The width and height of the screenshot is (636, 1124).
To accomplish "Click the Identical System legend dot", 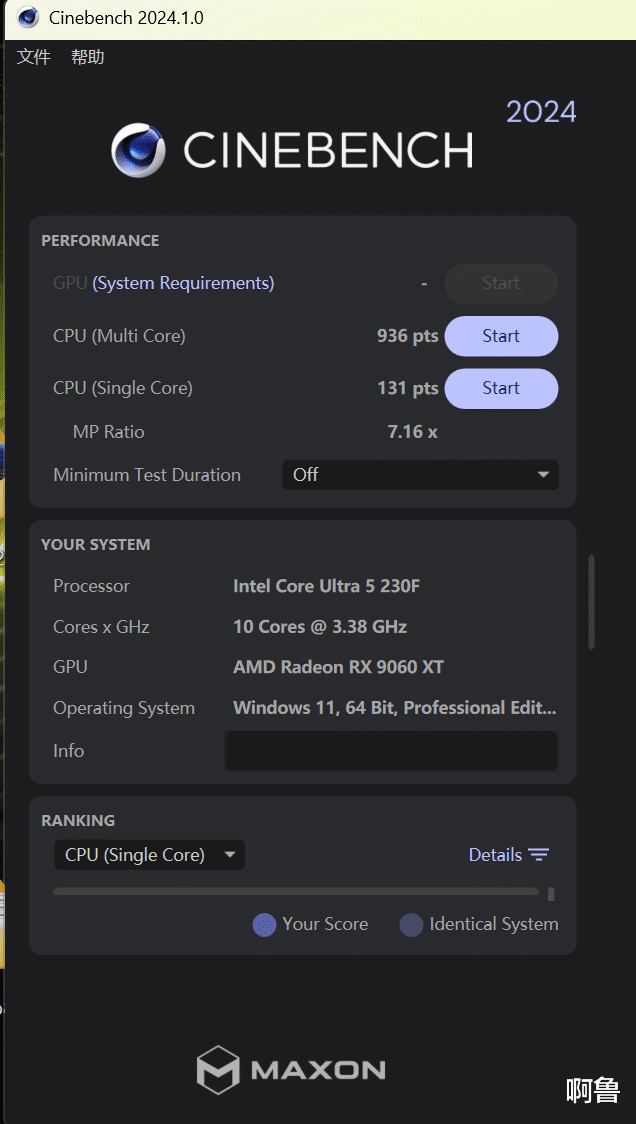I will [412, 925].
